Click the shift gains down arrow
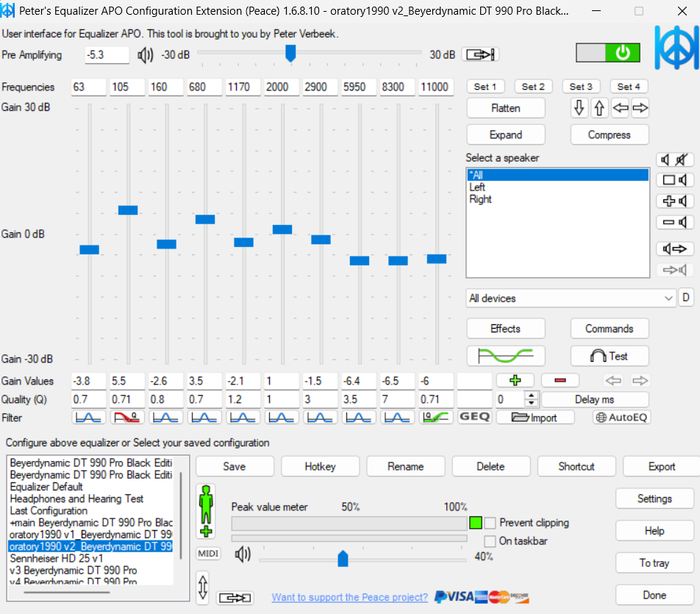Image resolution: width=700 pixels, height=614 pixels. point(579,108)
